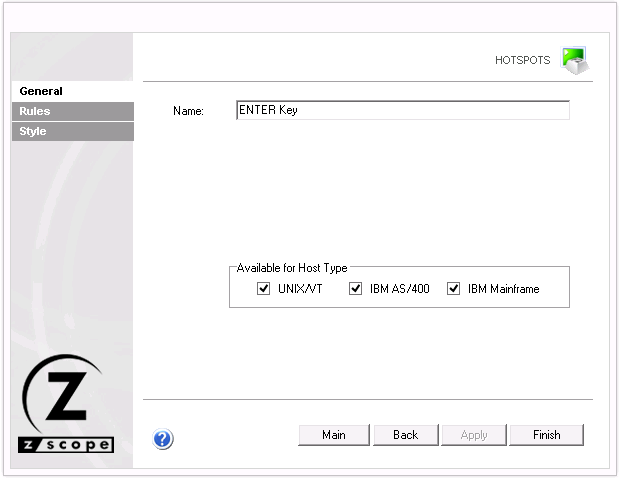
Task: Click into the Name input field
Action: pyautogui.click(x=403, y=110)
